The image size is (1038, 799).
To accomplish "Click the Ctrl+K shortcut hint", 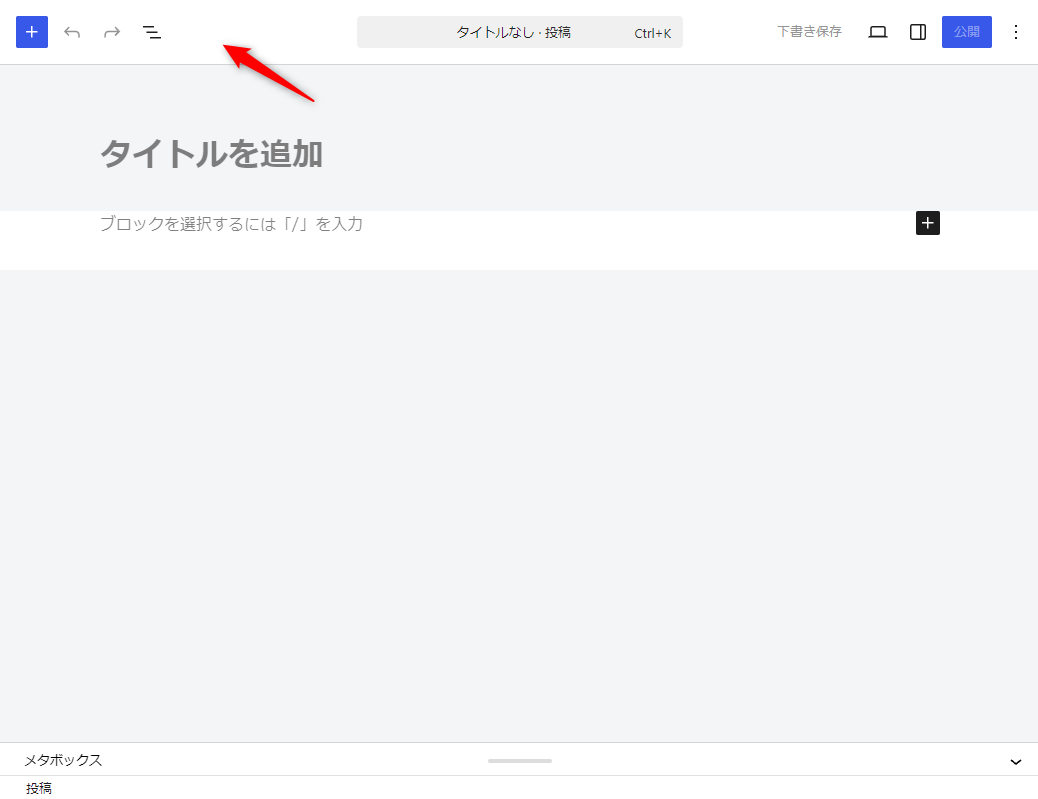I will (x=652, y=33).
